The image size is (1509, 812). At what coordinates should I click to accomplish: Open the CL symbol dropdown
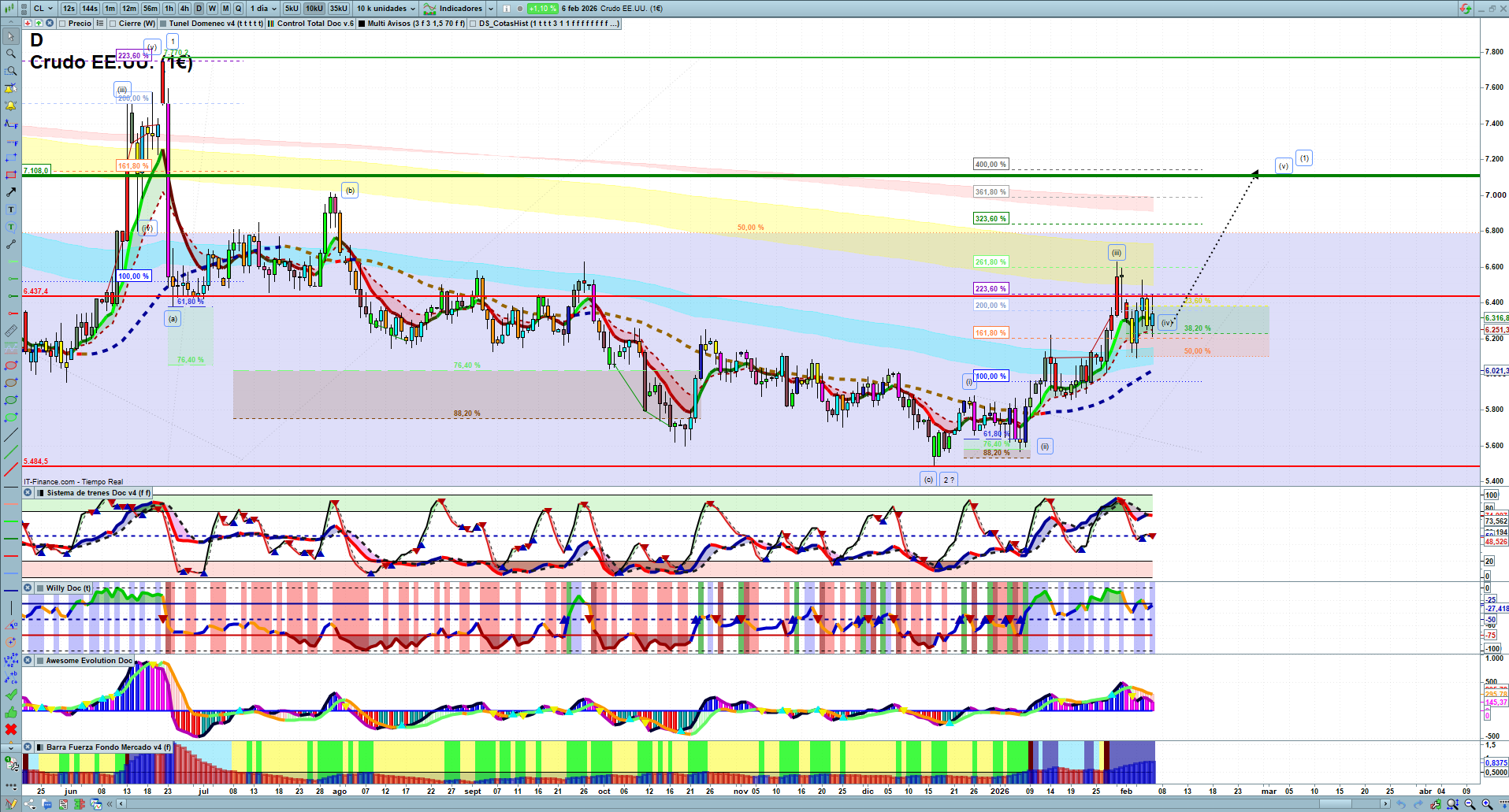pos(43,9)
